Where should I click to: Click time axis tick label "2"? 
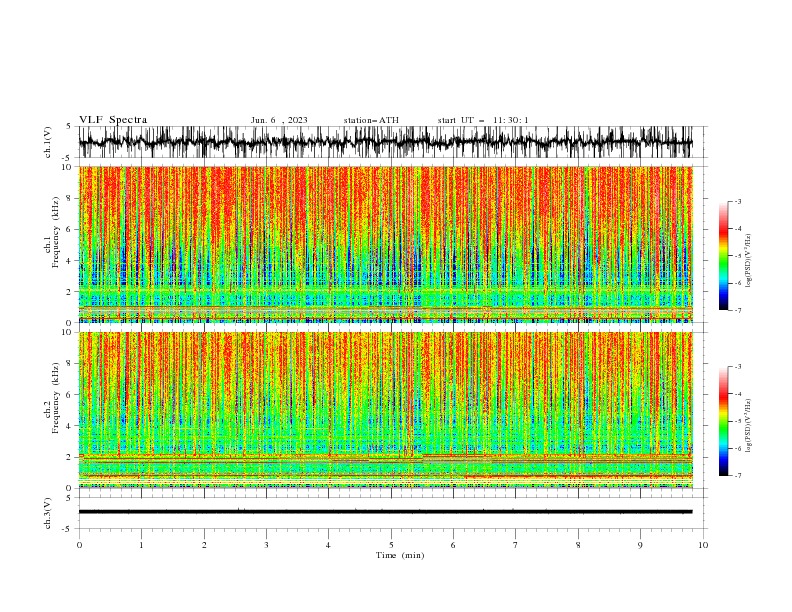204,545
